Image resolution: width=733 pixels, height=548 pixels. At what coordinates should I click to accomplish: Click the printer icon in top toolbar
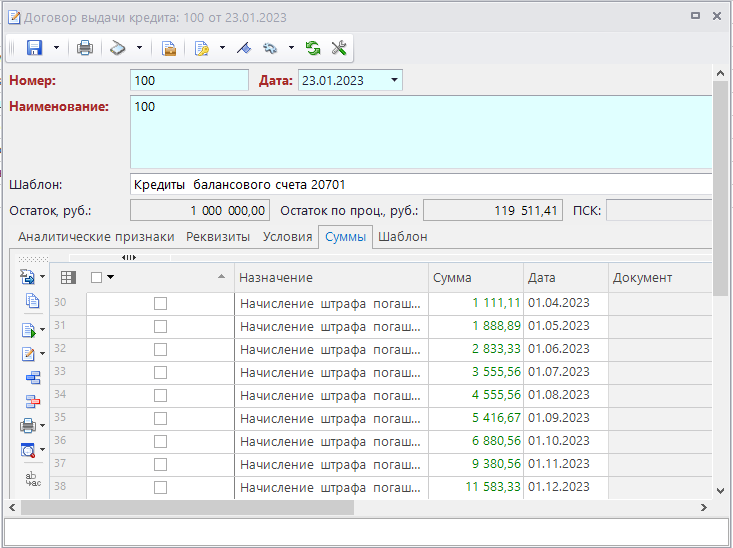(85, 47)
